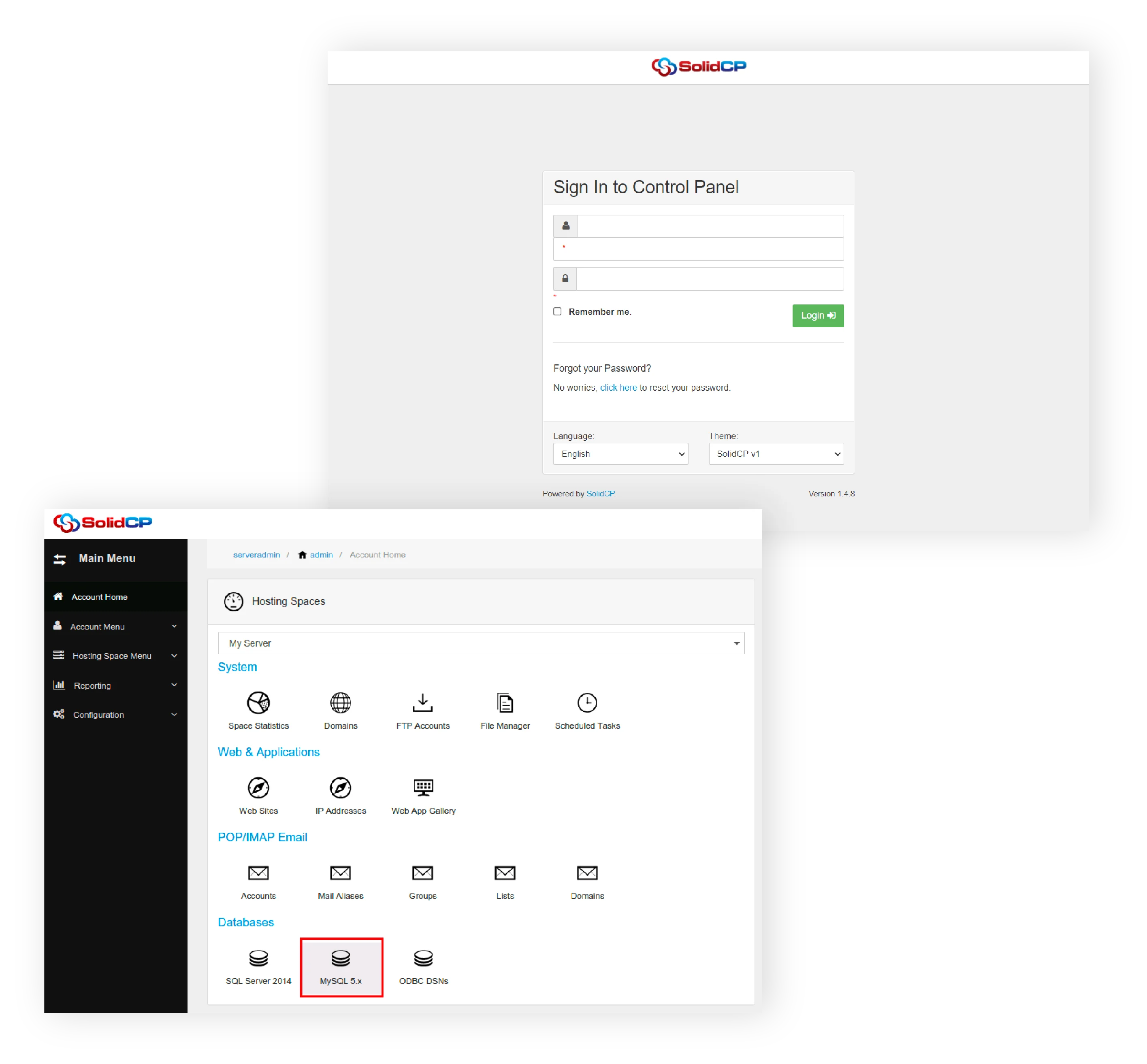Viewport: 1147px width, 1064px height.
Task: Toggle the Main Menu collapse icon
Action: (60, 558)
